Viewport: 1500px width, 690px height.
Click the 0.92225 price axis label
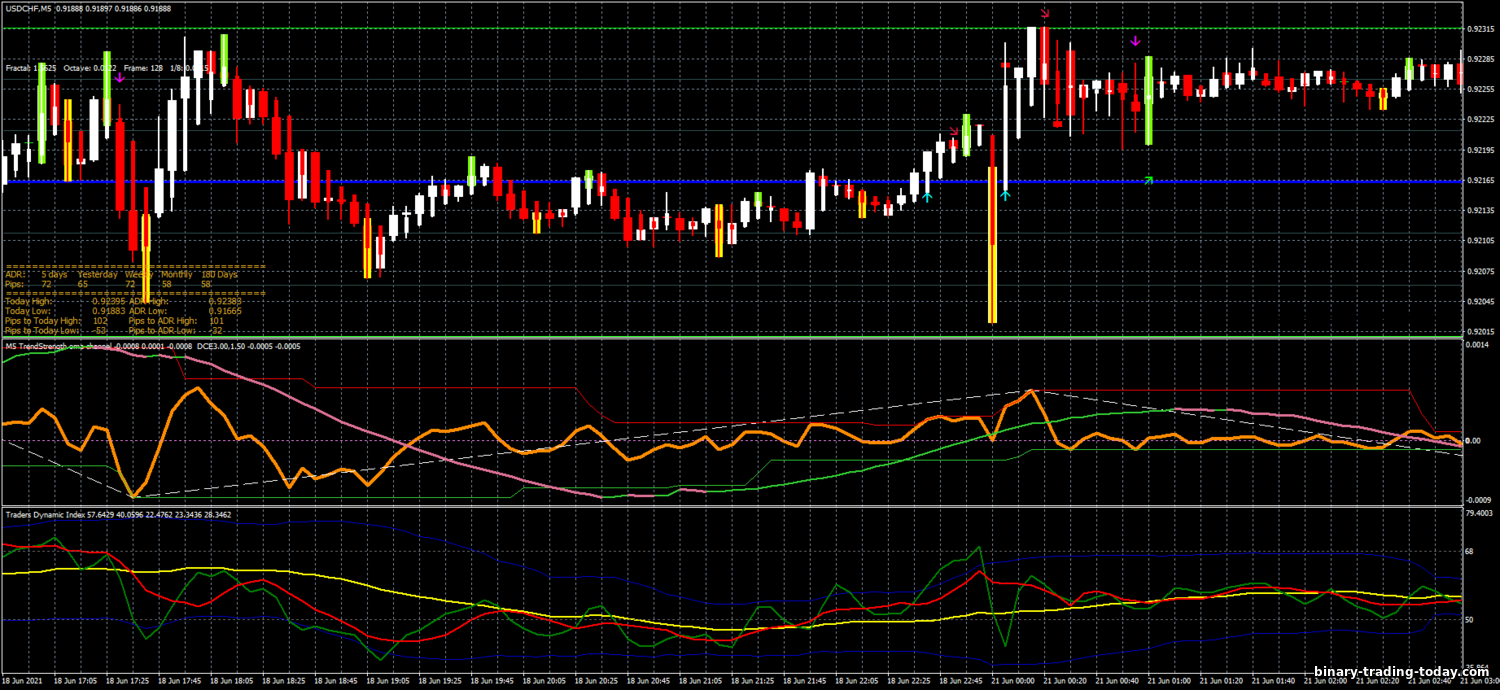1480,120
